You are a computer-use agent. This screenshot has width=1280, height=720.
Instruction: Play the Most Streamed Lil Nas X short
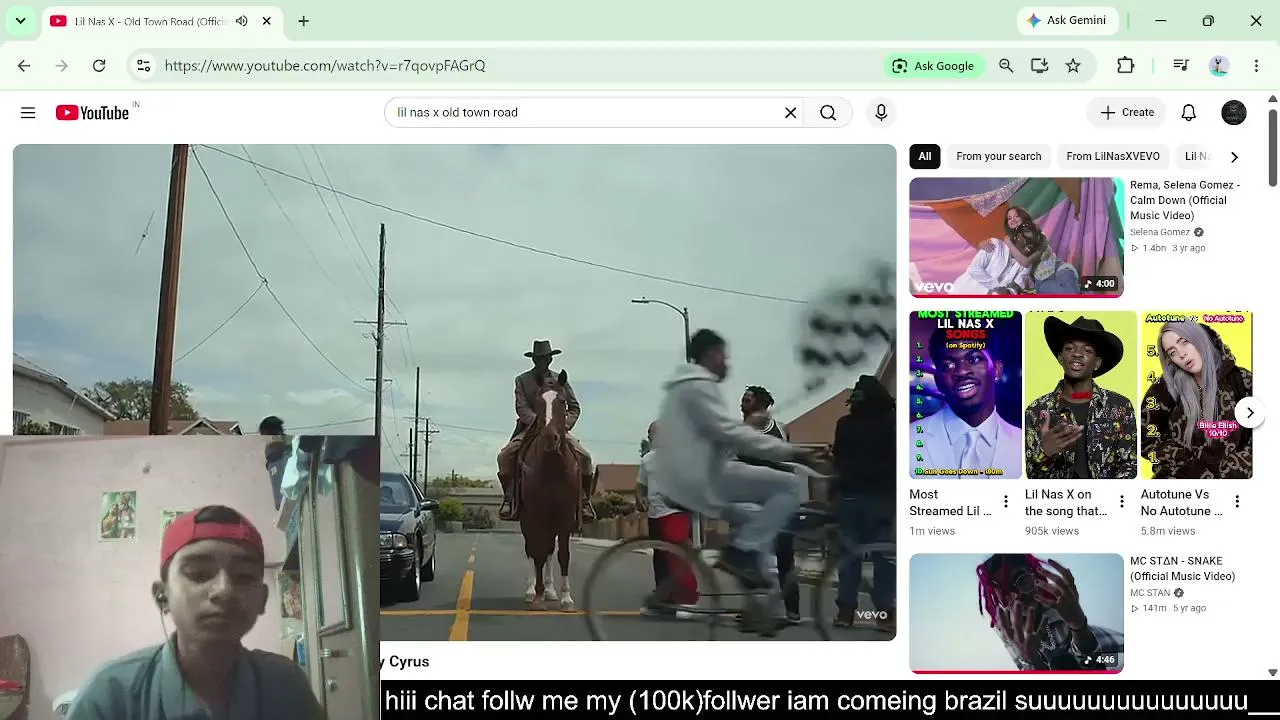click(x=965, y=395)
